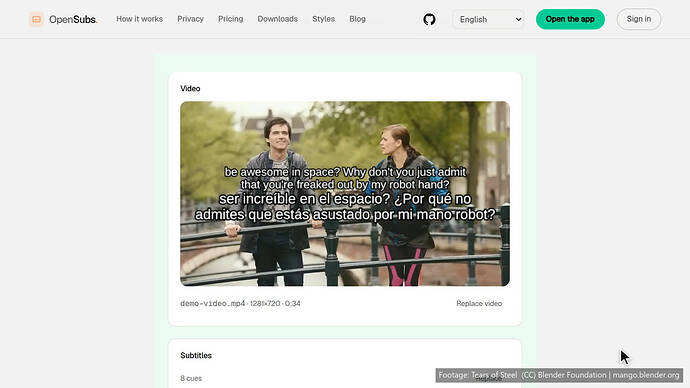Image resolution: width=690 pixels, height=388 pixels.
Task: Open the GitHub repository icon
Action: 429,19
